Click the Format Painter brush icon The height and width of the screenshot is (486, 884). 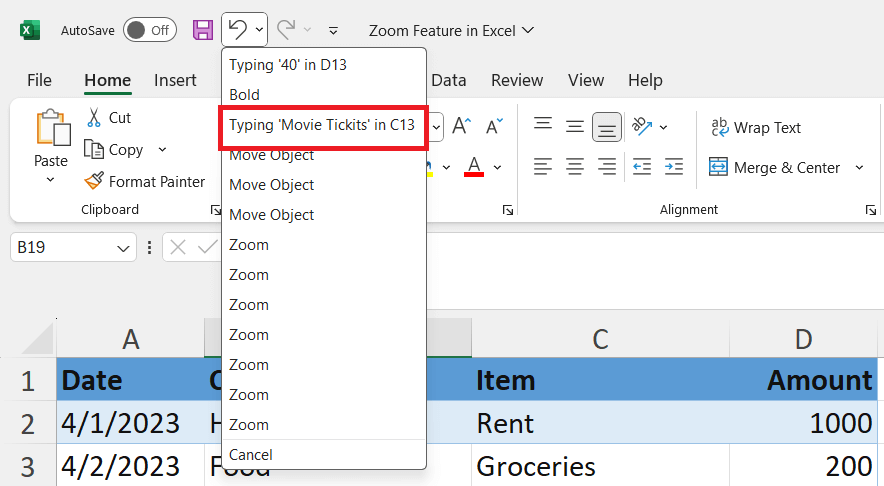pyautogui.click(x=94, y=181)
